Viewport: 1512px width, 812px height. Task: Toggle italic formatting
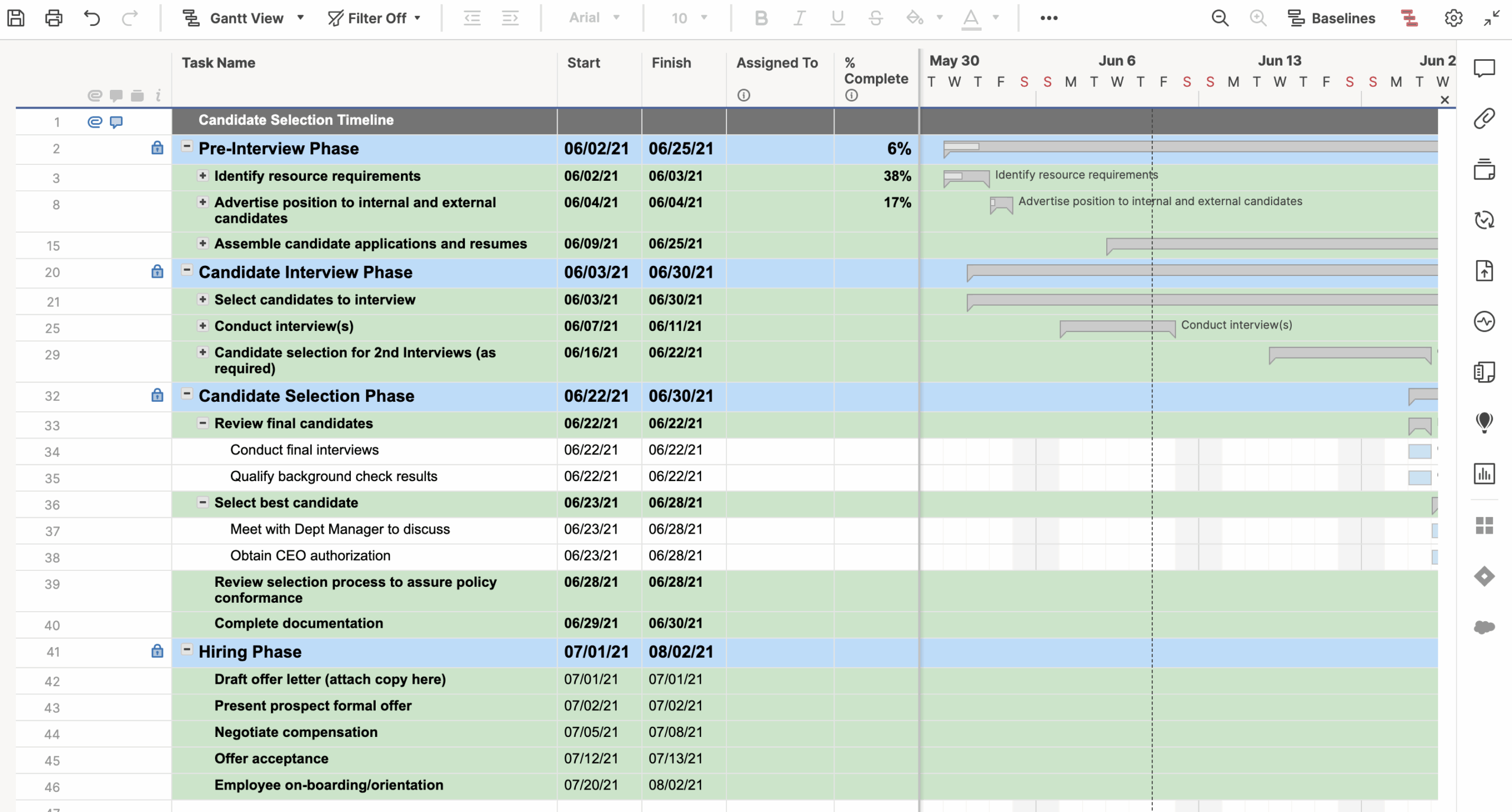799,18
